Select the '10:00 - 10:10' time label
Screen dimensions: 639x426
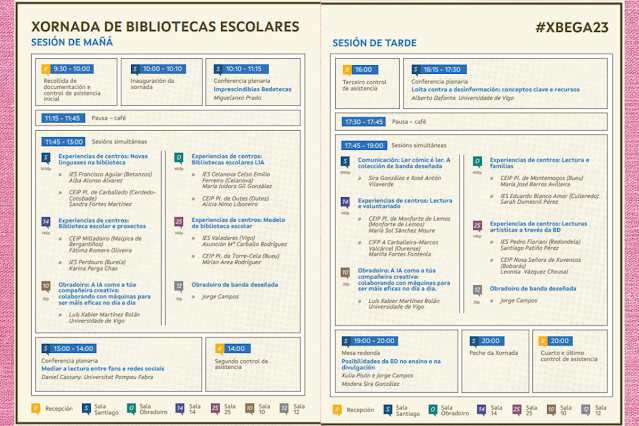coord(162,69)
